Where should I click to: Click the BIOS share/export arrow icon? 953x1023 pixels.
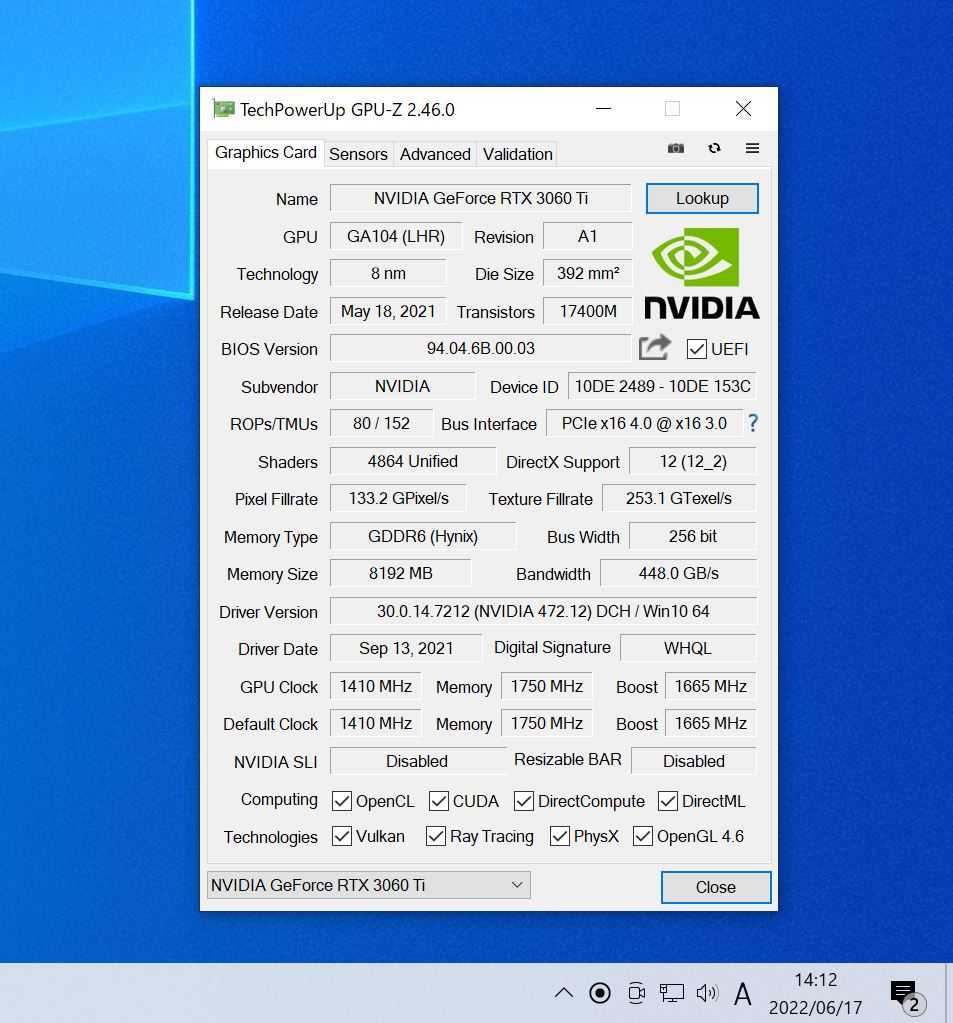point(654,348)
